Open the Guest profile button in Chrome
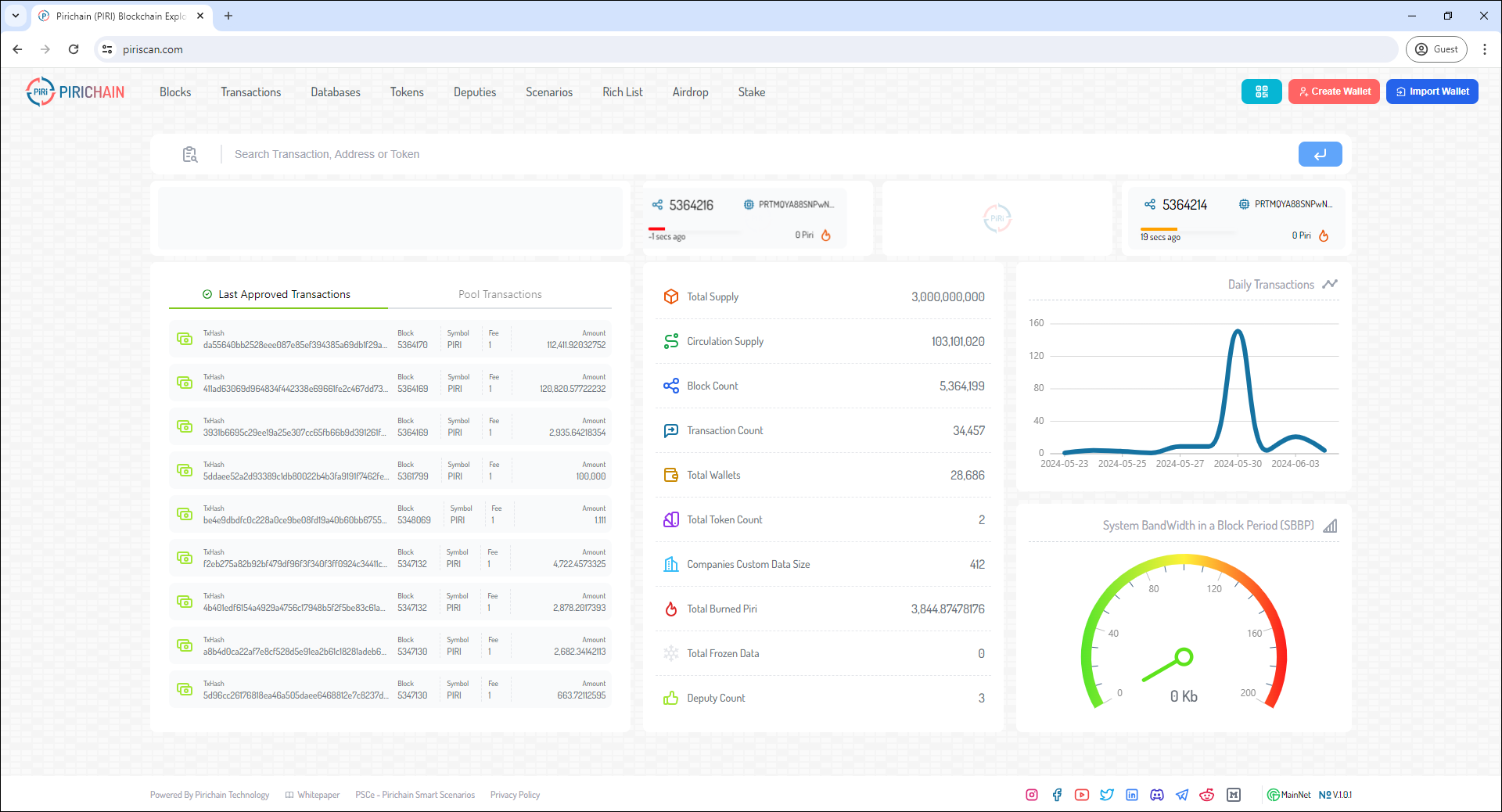The width and height of the screenshot is (1502, 812). 1436,49
